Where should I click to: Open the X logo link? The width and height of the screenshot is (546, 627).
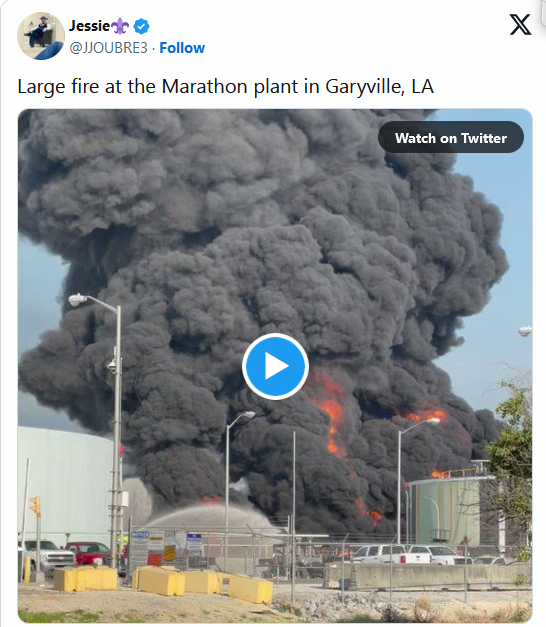(x=520, y=25)
